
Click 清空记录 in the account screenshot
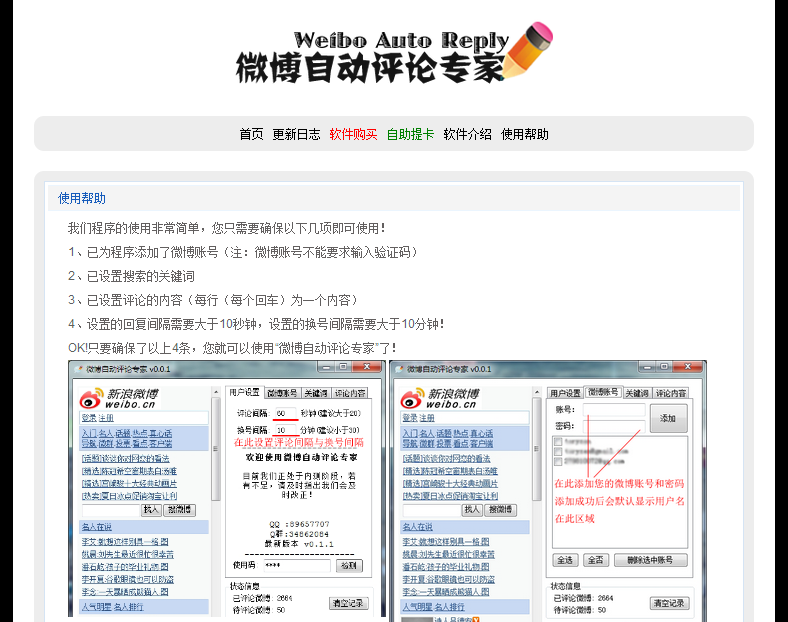click(669, 603)
